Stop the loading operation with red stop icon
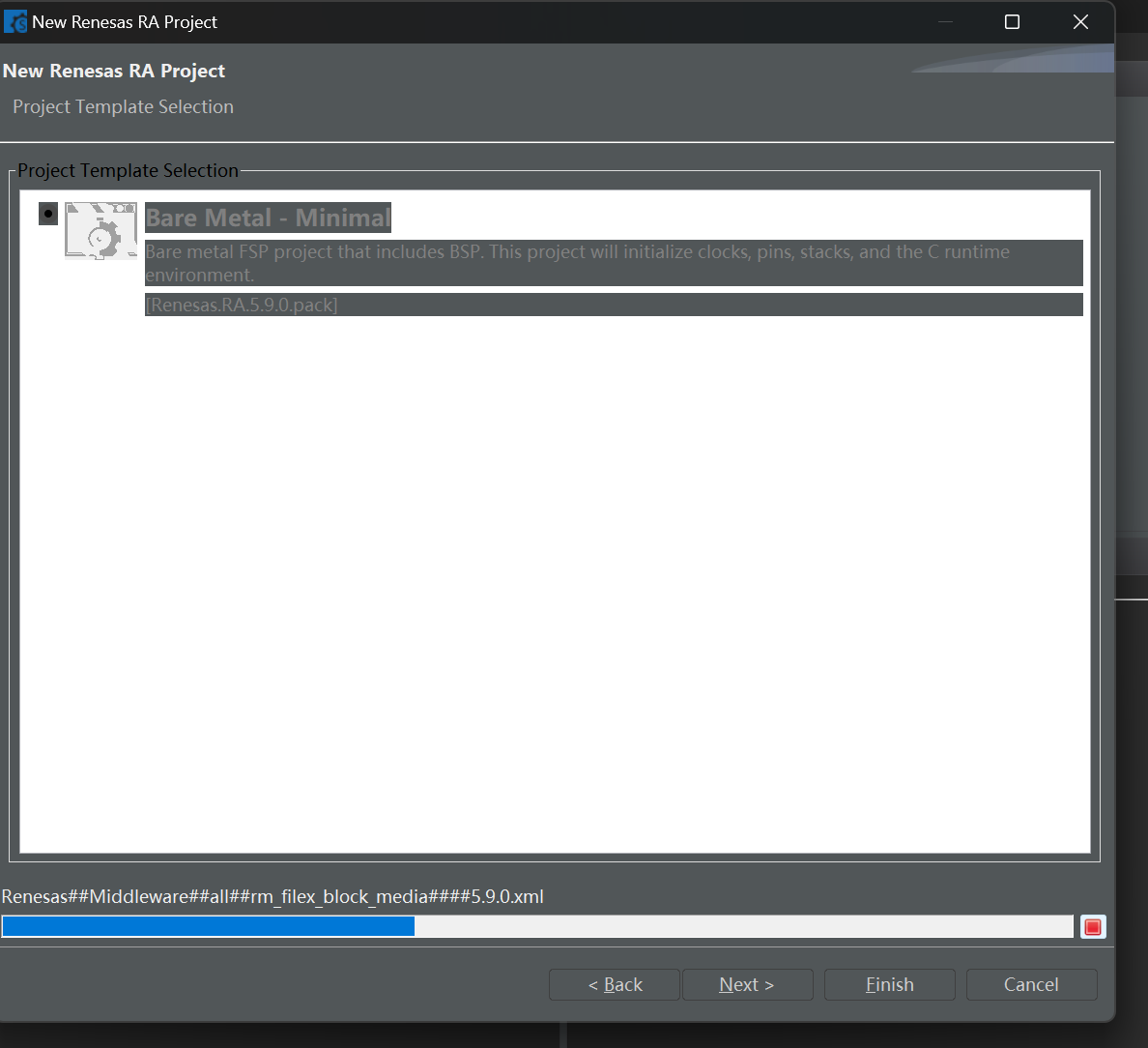This screenshot has width=1148, height=1048. (x=1093, y=927)
